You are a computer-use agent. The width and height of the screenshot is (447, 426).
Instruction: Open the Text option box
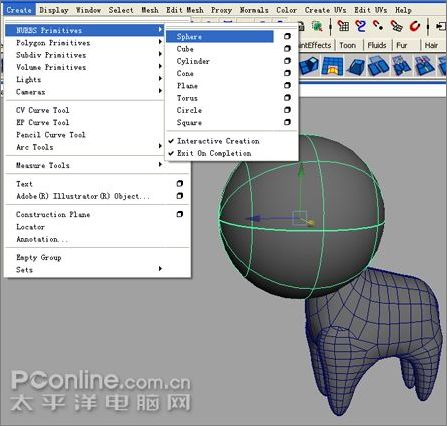pos(180,184)
